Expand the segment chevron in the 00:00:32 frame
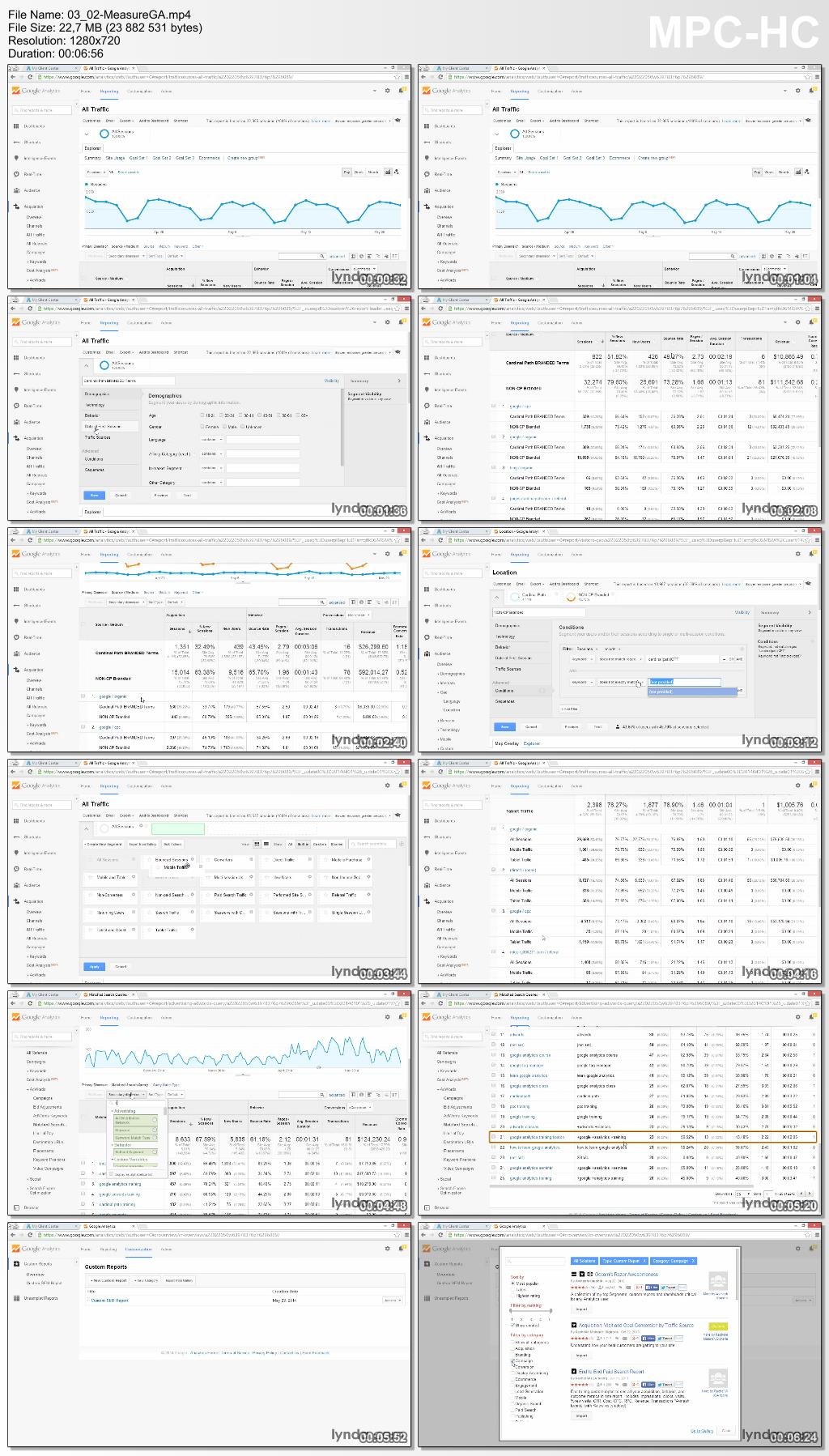 coord(87,134)
